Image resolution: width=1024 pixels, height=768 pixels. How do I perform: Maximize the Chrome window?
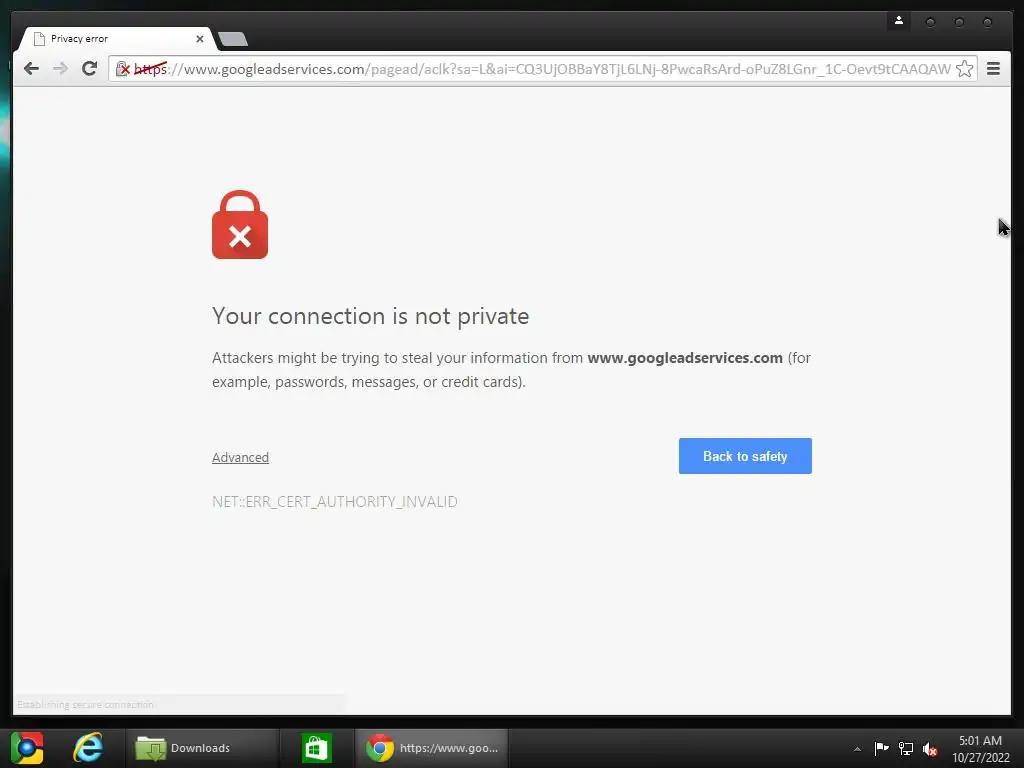point(959,22)
